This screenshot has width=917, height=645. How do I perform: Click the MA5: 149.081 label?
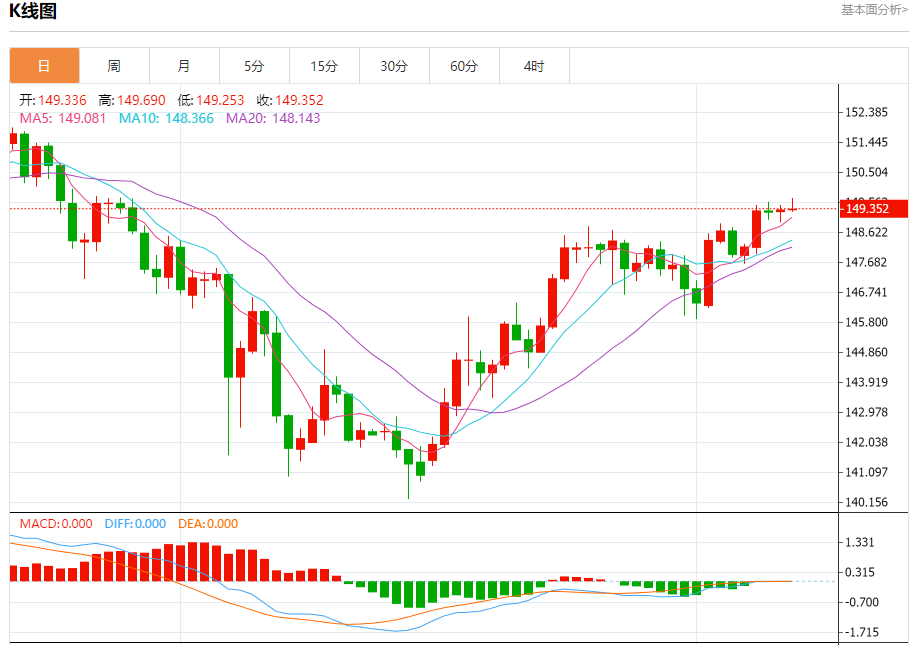tap(63, 118)
